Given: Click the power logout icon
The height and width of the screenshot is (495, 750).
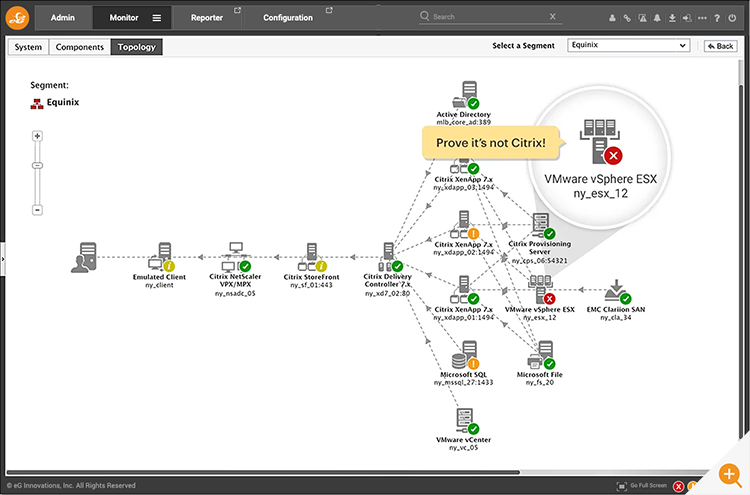Looking at the screenshot, I should click(732, 18).
